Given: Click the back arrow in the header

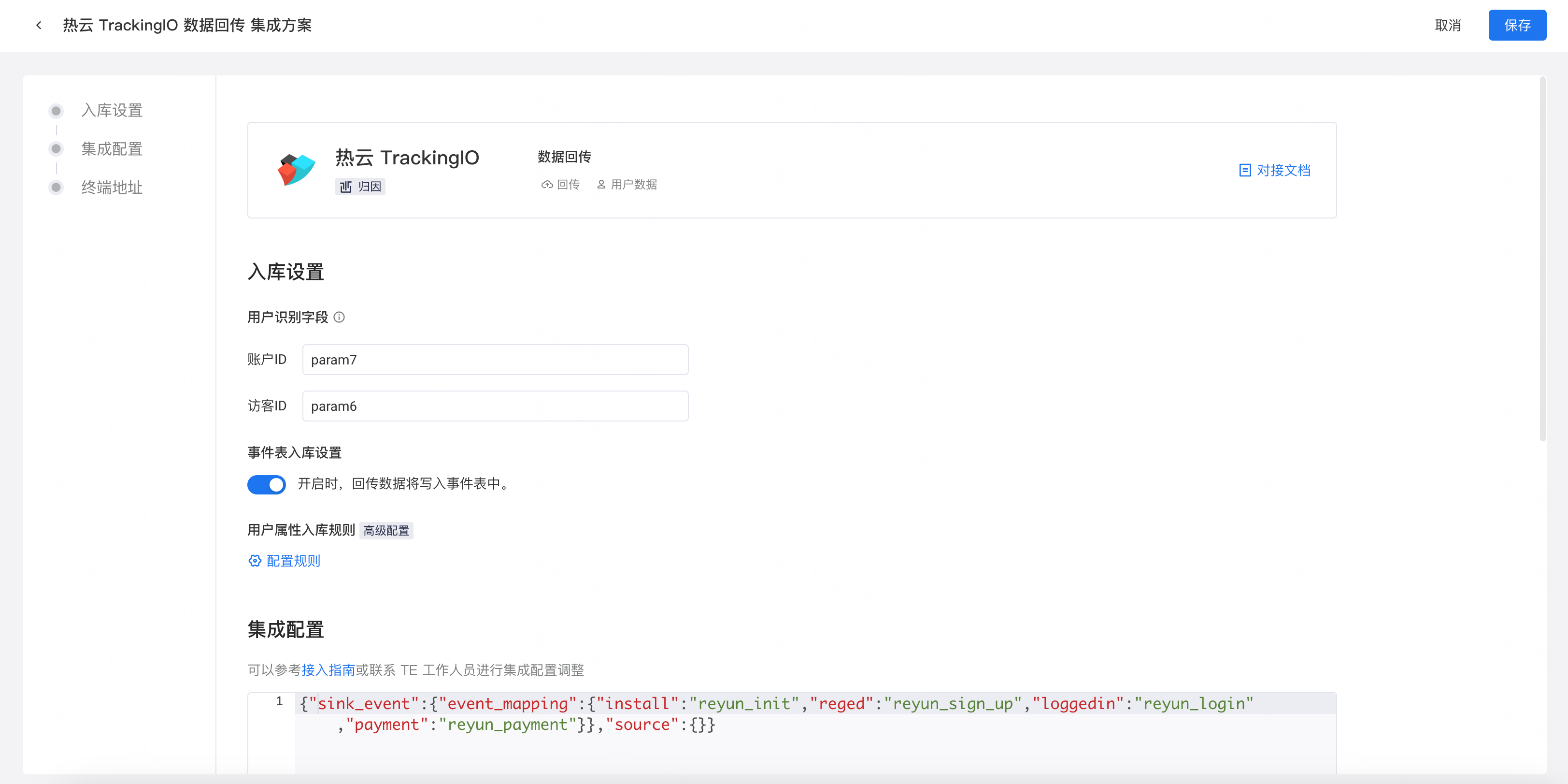Looking at the screenshot, I should [x=39, y=24].
